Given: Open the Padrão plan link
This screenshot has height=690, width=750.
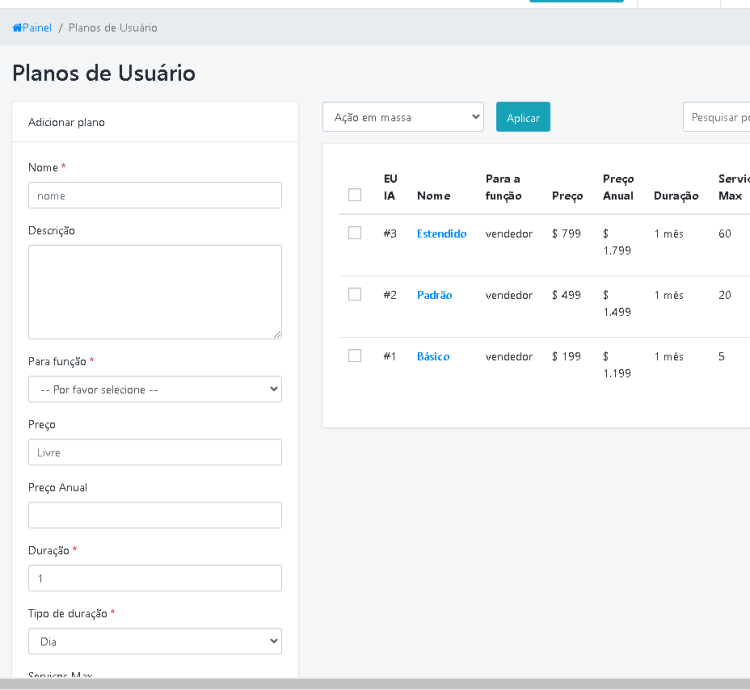Looking at the screenshot, I should coord(434,295).
